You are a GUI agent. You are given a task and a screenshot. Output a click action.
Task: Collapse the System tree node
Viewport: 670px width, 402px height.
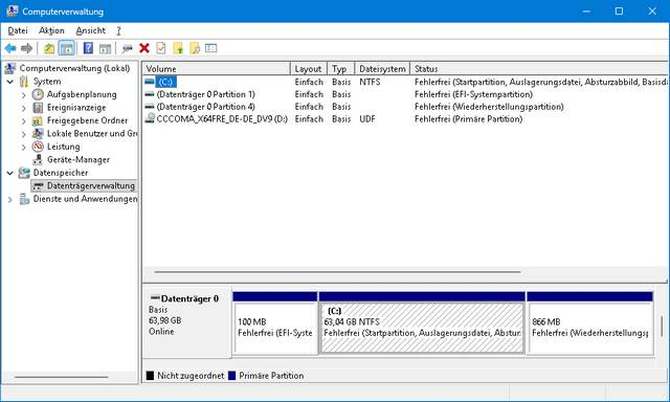pyautogui.click(x=11, y=81)
